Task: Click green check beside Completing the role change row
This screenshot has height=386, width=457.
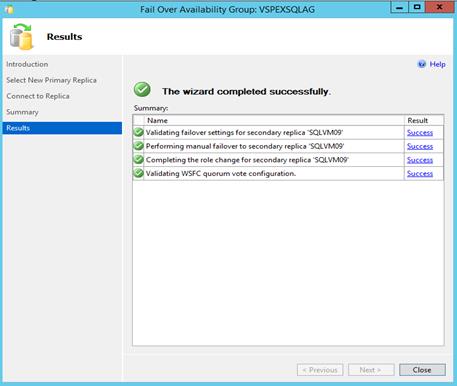Action: [138, 160]
